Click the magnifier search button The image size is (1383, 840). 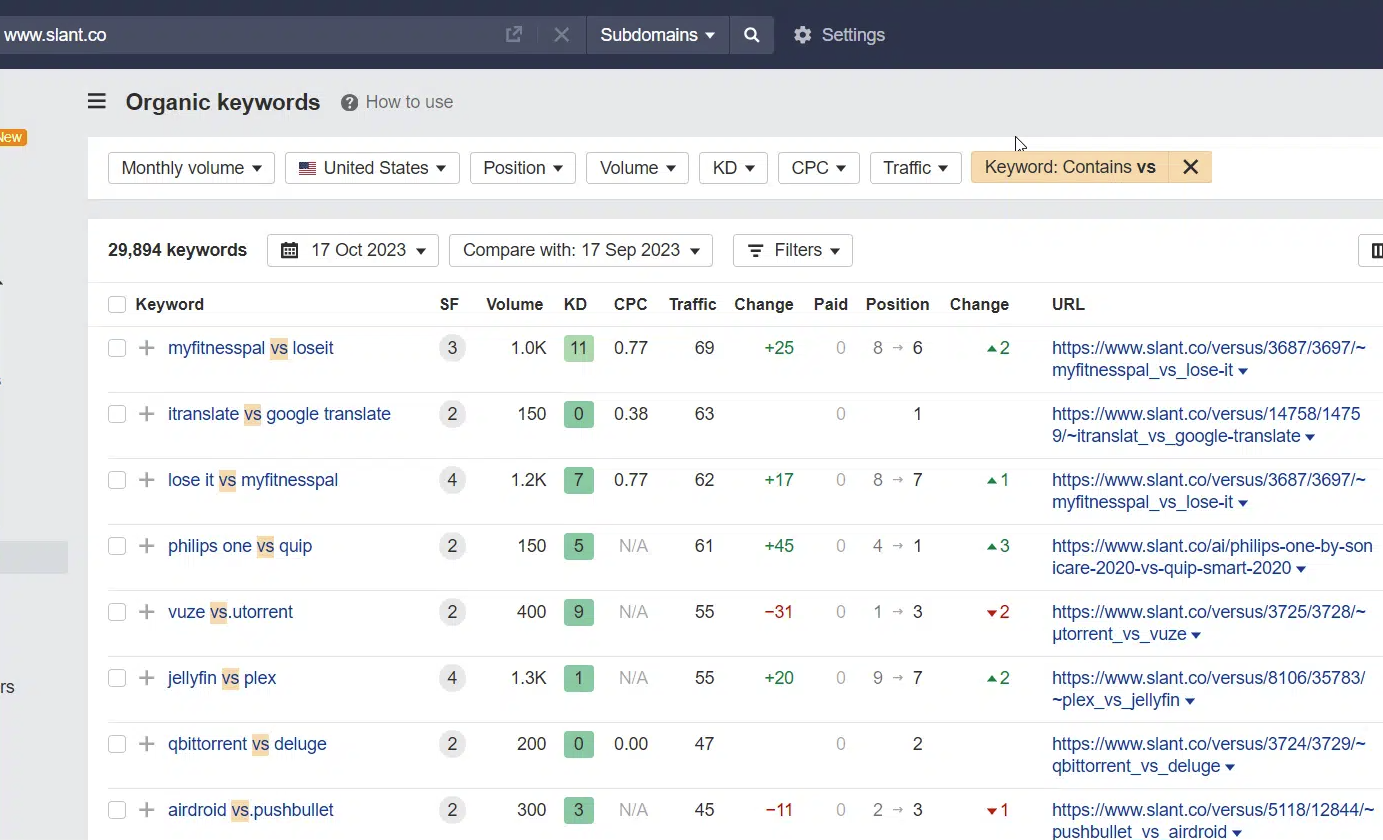(752, 35)
